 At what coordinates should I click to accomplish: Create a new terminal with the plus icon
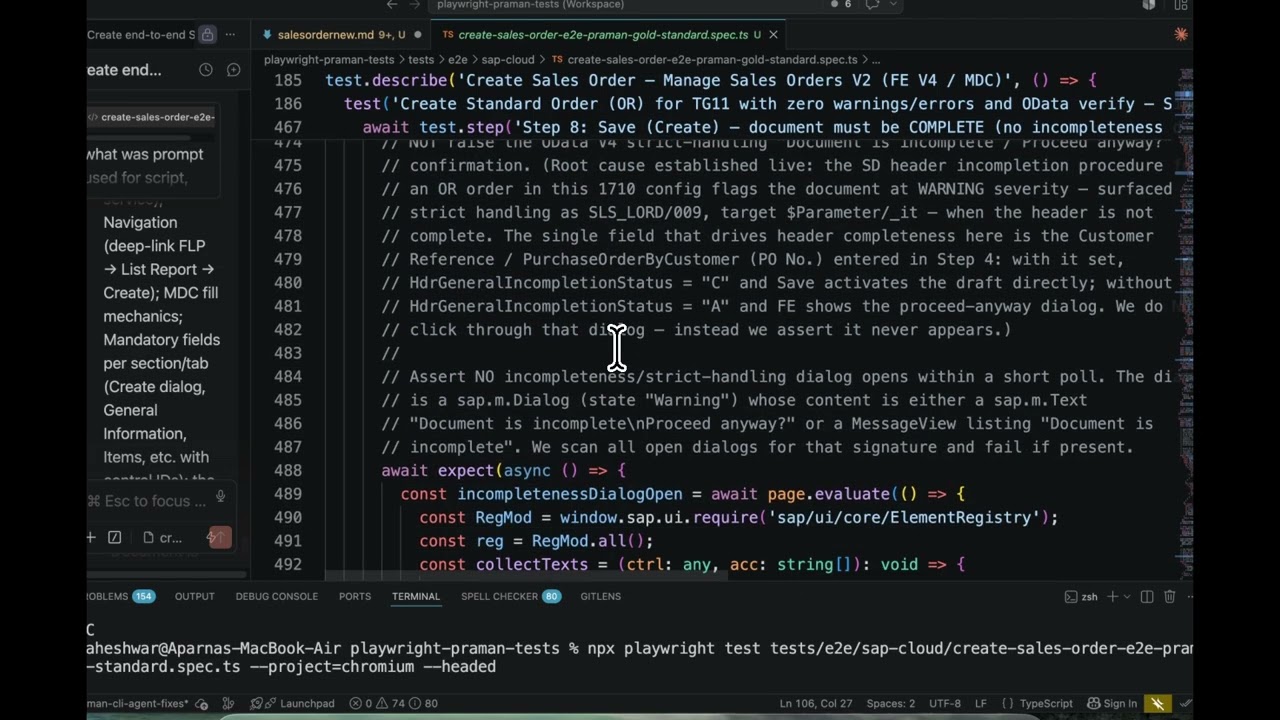click(1113, 596)
